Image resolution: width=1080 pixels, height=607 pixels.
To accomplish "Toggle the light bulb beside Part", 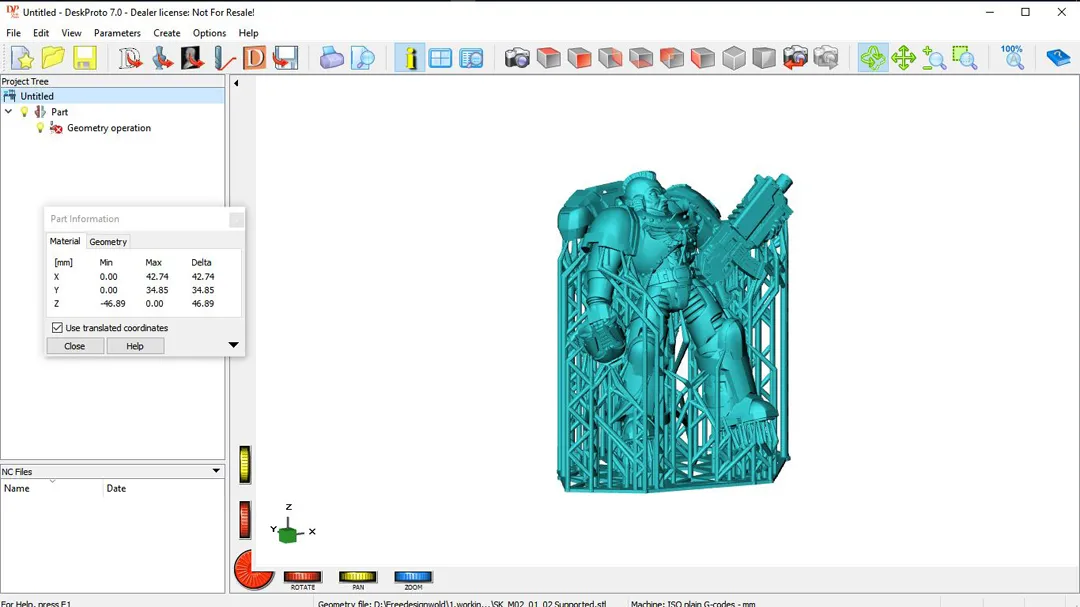I will 25,112.
